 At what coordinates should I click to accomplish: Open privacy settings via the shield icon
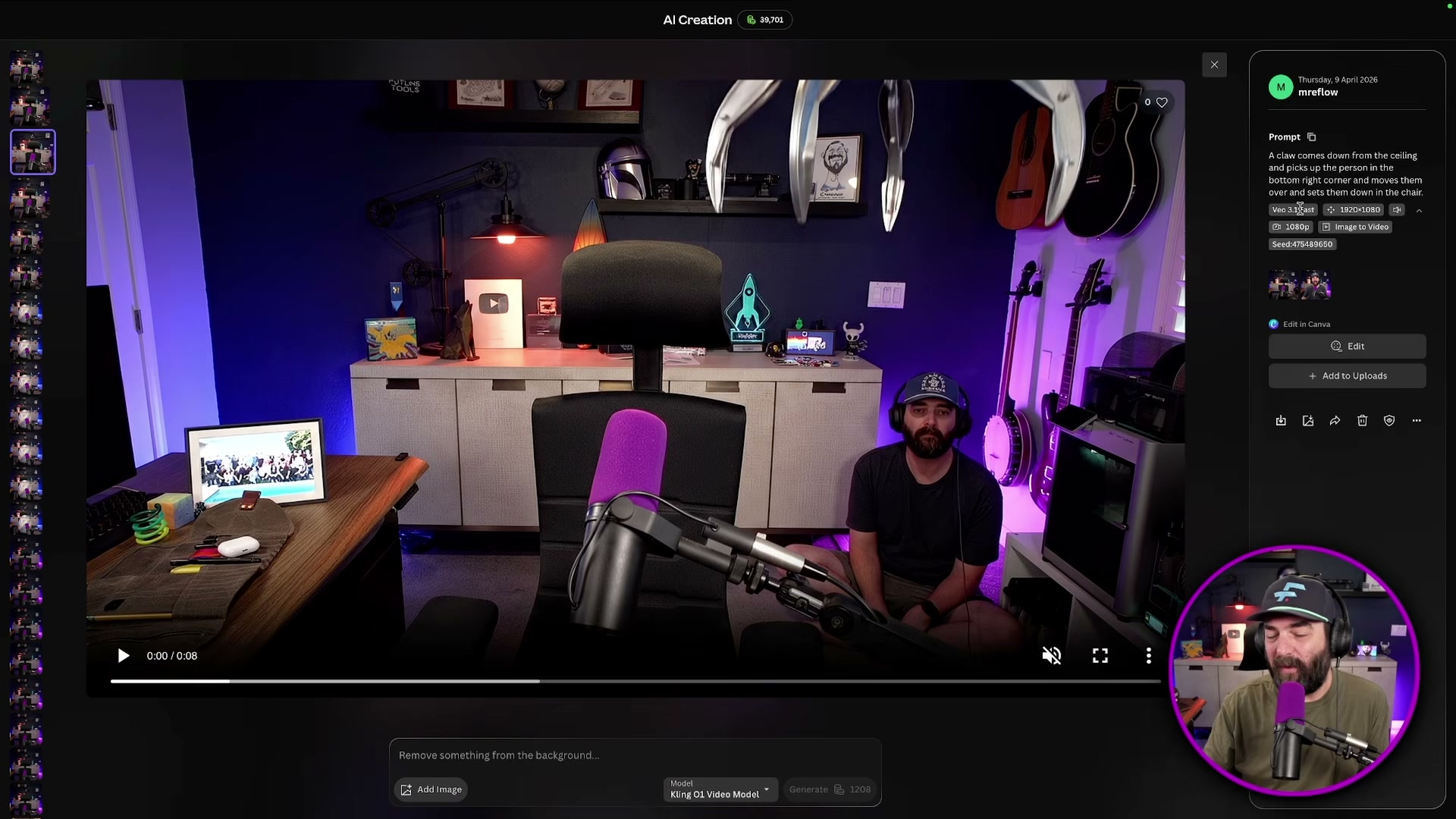coord(1389,420)
